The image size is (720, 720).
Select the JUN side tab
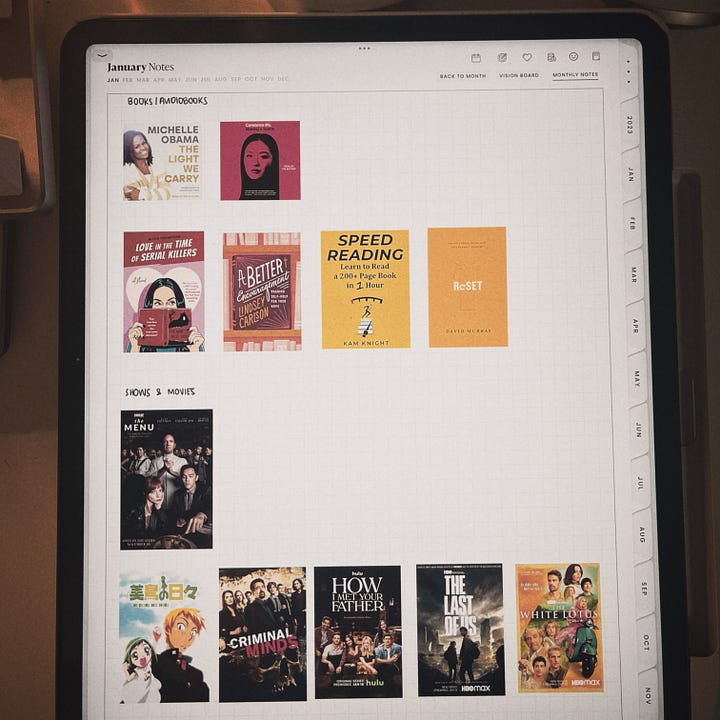(639, 430)
